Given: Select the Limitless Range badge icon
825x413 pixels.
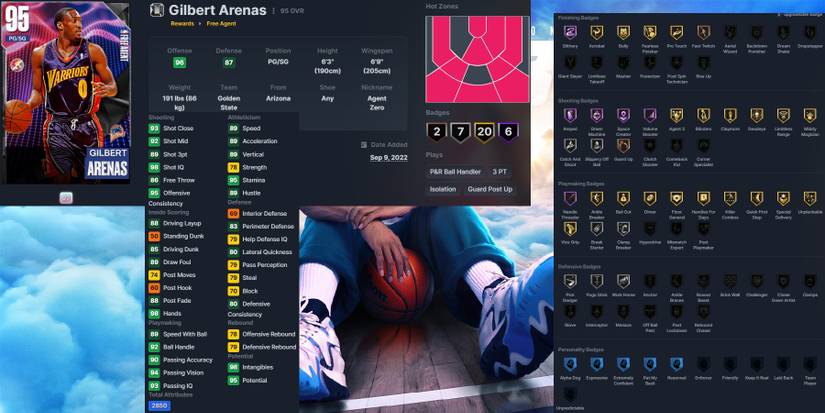Looking at the screenshot, I should (783, 116).
